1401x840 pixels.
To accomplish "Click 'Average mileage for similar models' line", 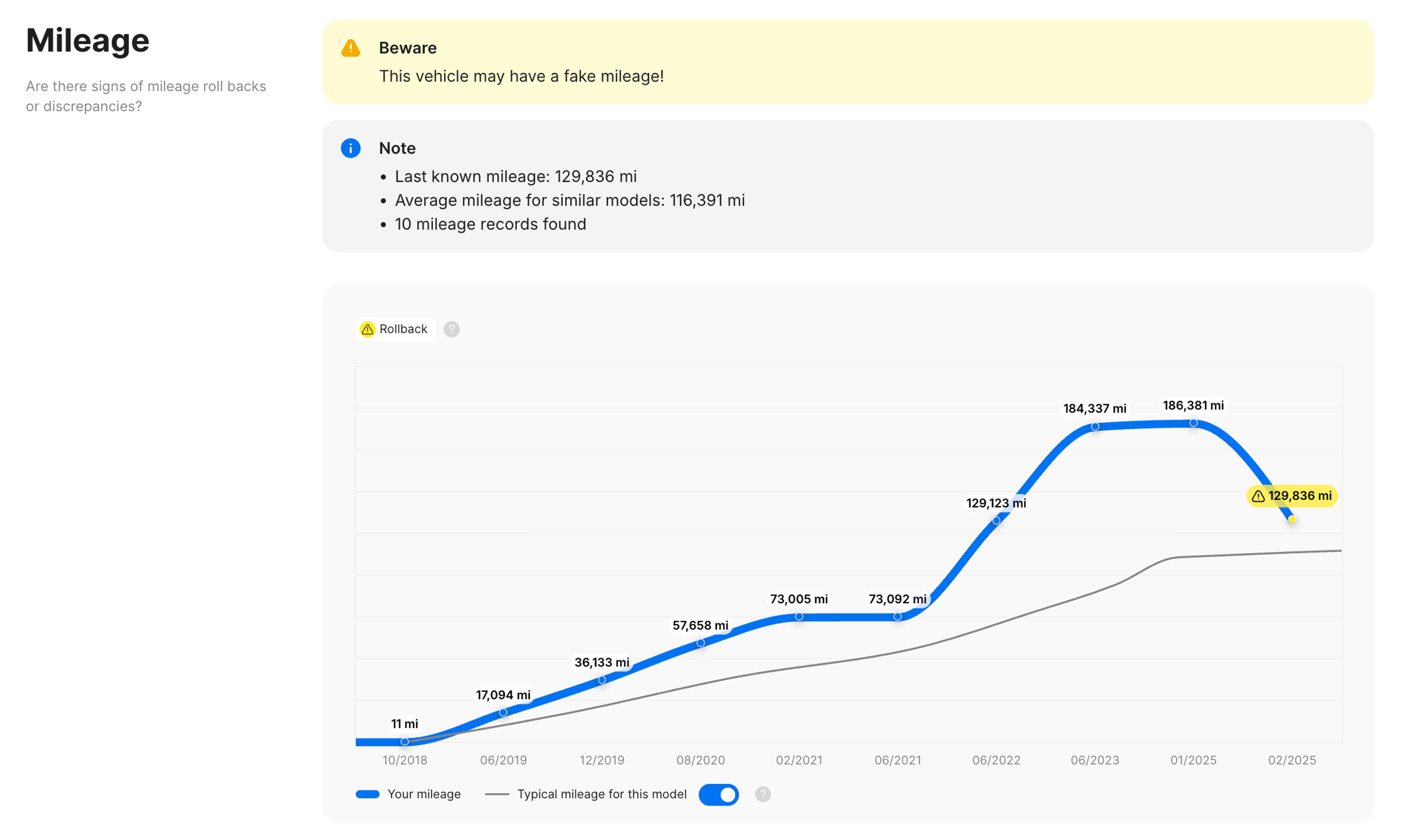I will tap(570, 200).
